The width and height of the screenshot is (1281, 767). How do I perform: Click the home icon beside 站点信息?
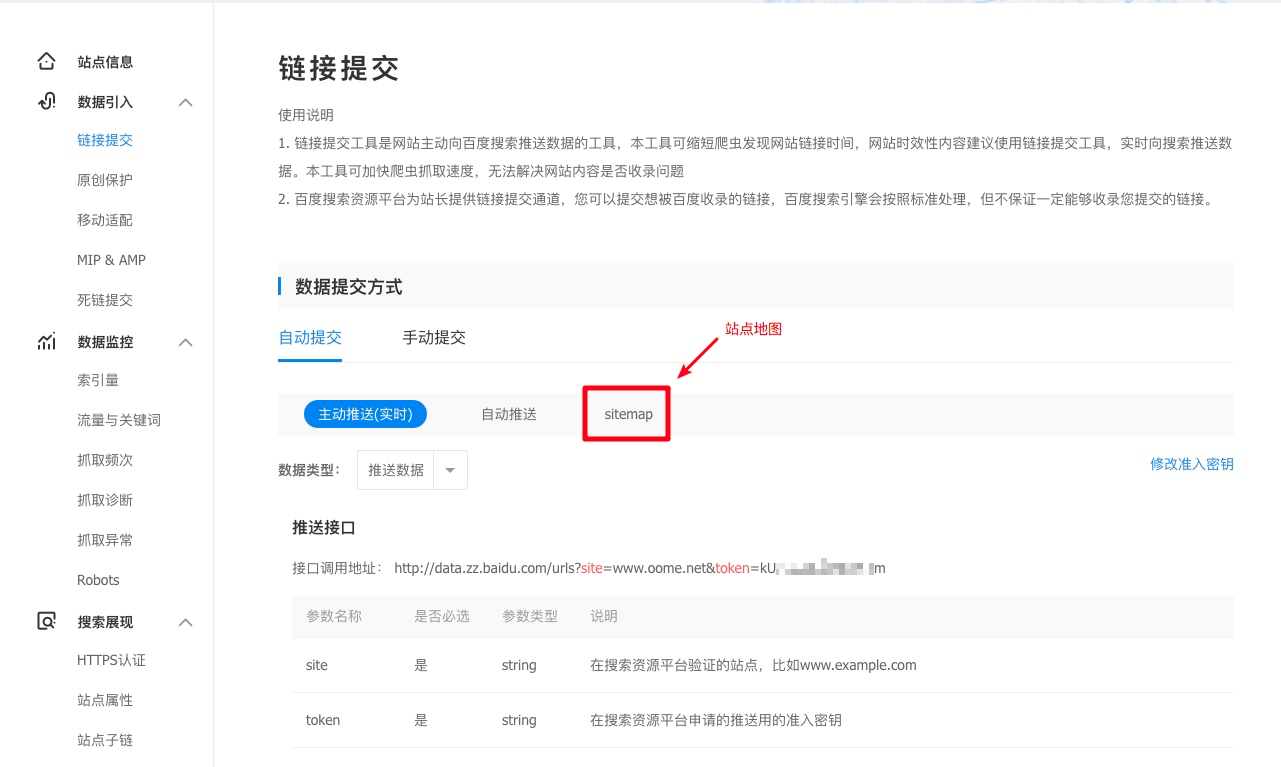coord(46,61)
